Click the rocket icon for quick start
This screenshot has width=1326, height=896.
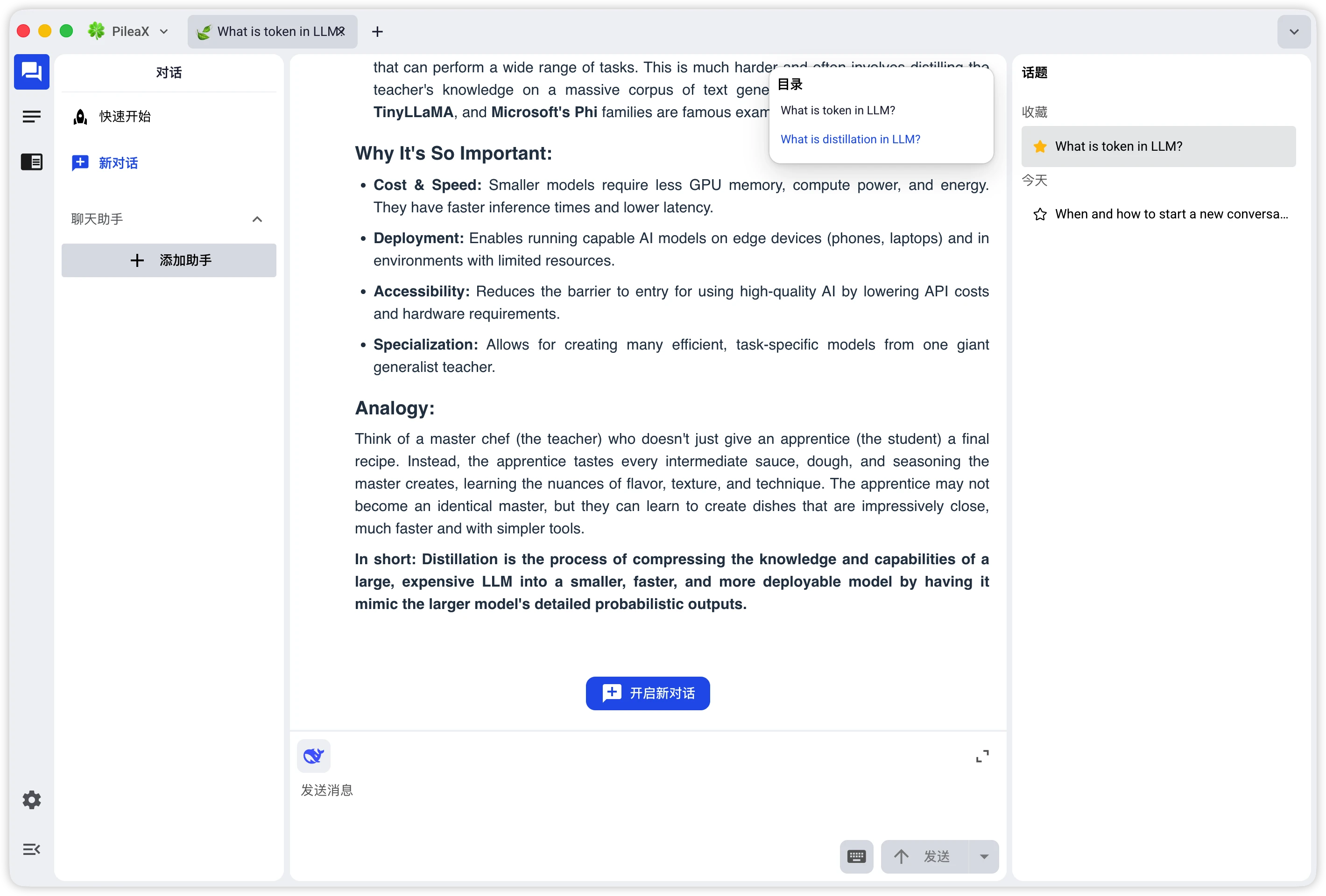[80, 116]
